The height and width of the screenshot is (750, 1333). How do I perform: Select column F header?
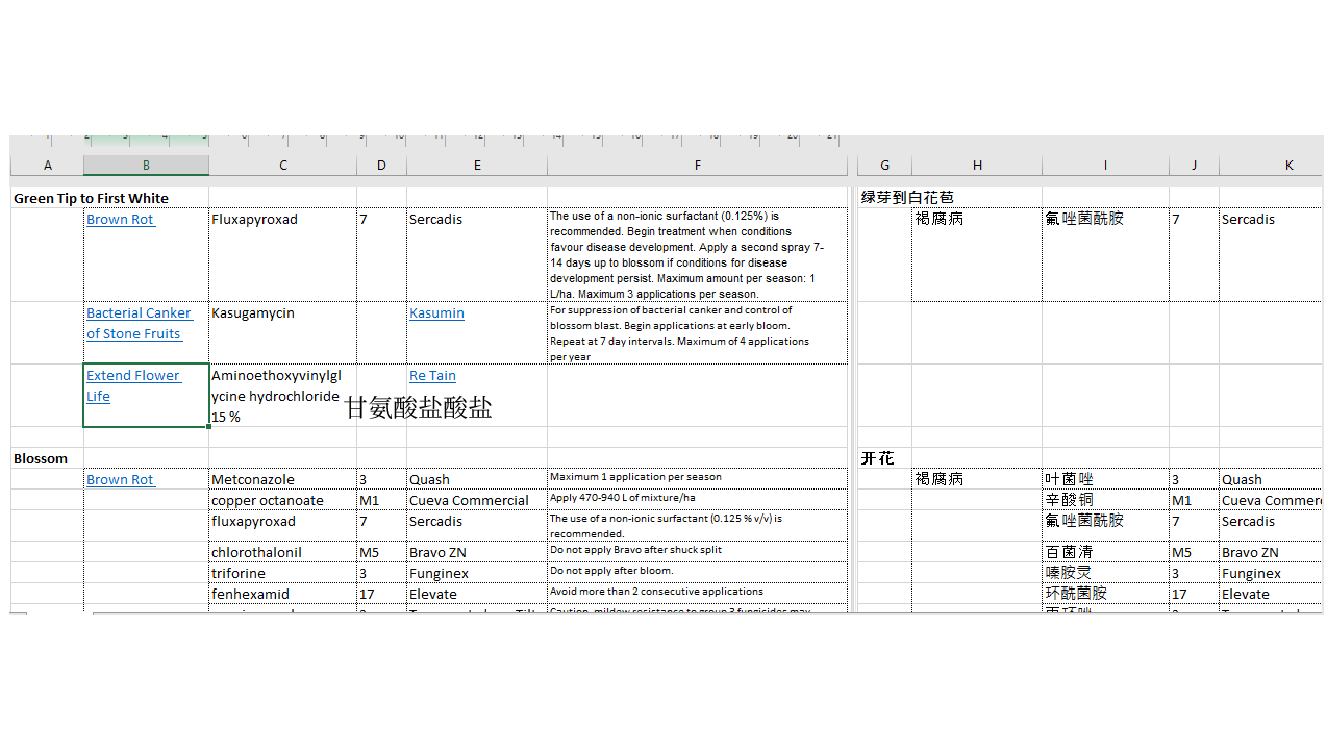coord(698,165)
